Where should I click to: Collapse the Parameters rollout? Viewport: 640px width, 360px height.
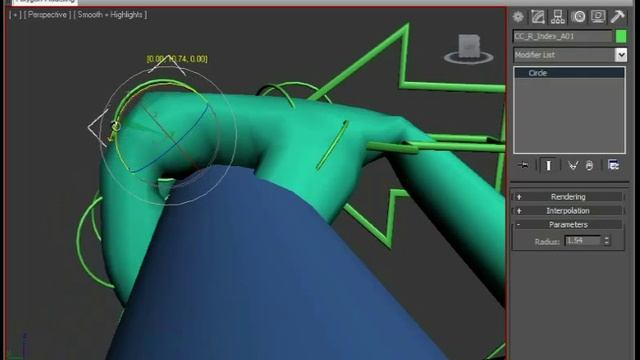[x=568, y=224]
